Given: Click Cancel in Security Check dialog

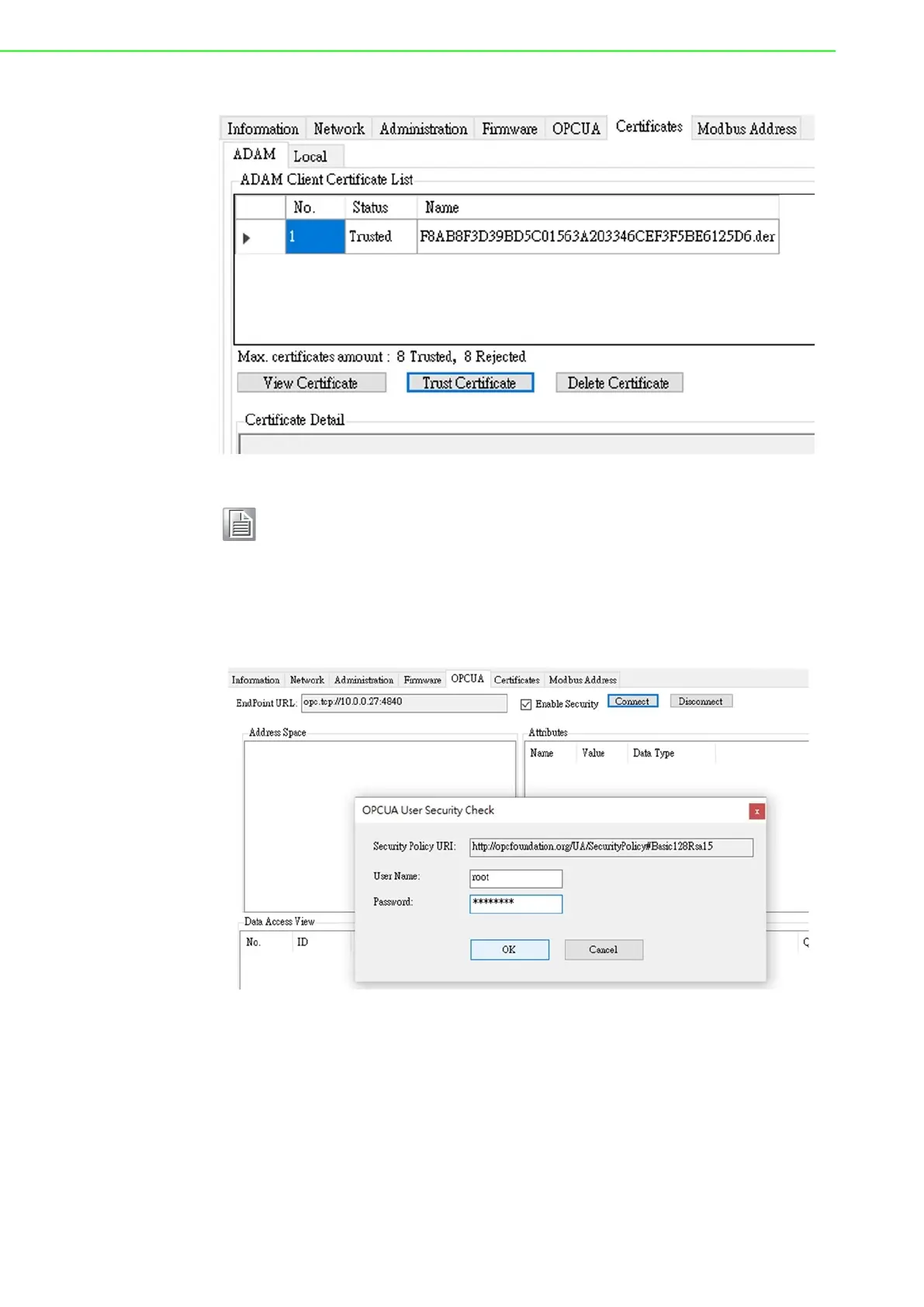Looking at the screenshot, I should [604, 949].
